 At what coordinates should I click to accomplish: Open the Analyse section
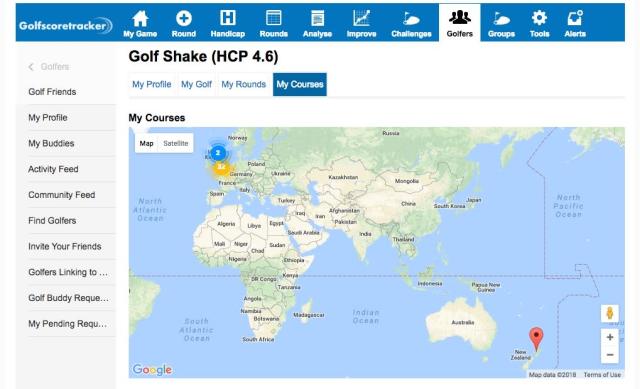[x=317, y=24]
